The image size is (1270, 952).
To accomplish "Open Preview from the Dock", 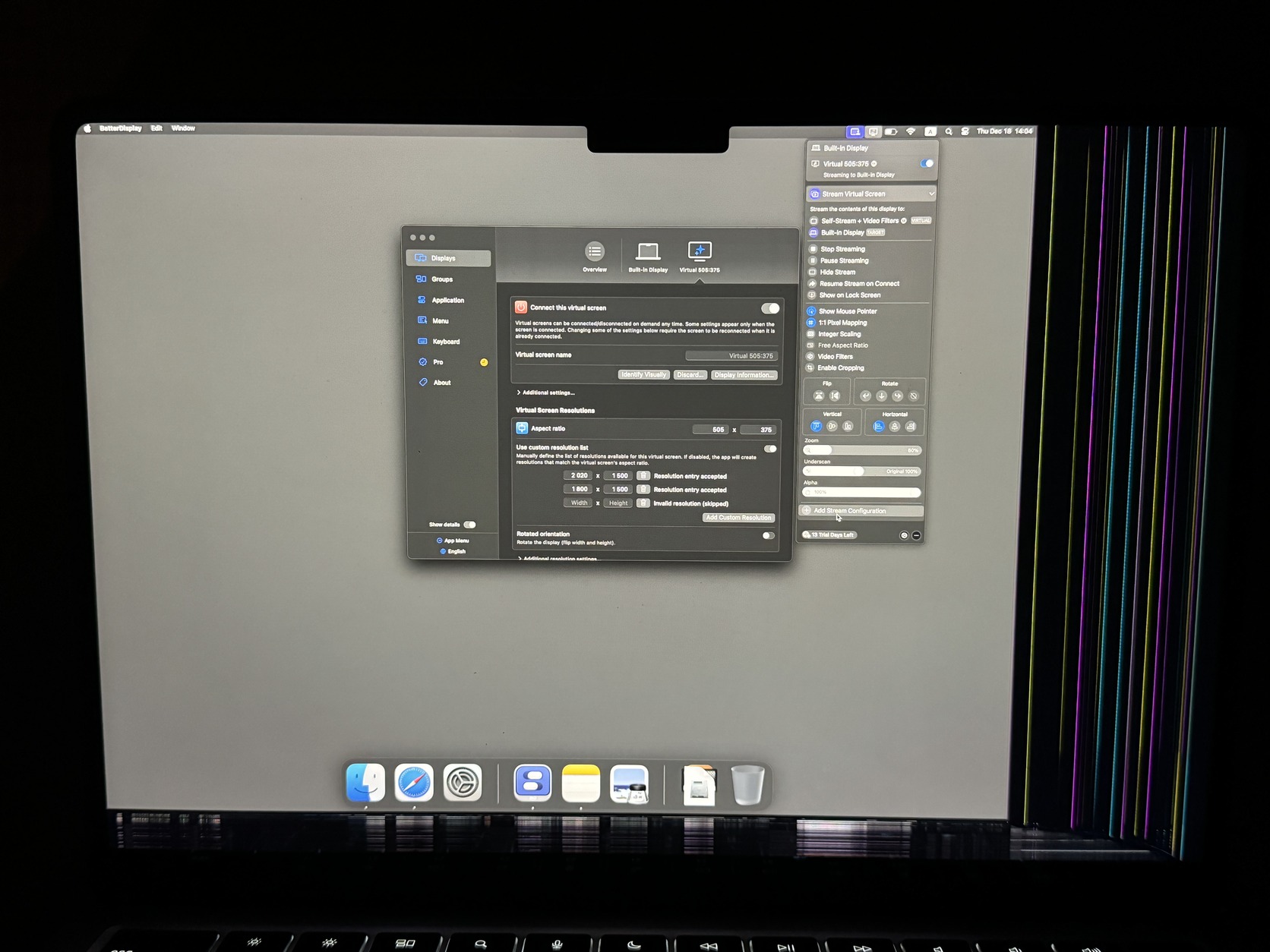I will click(x=630, y=783).
